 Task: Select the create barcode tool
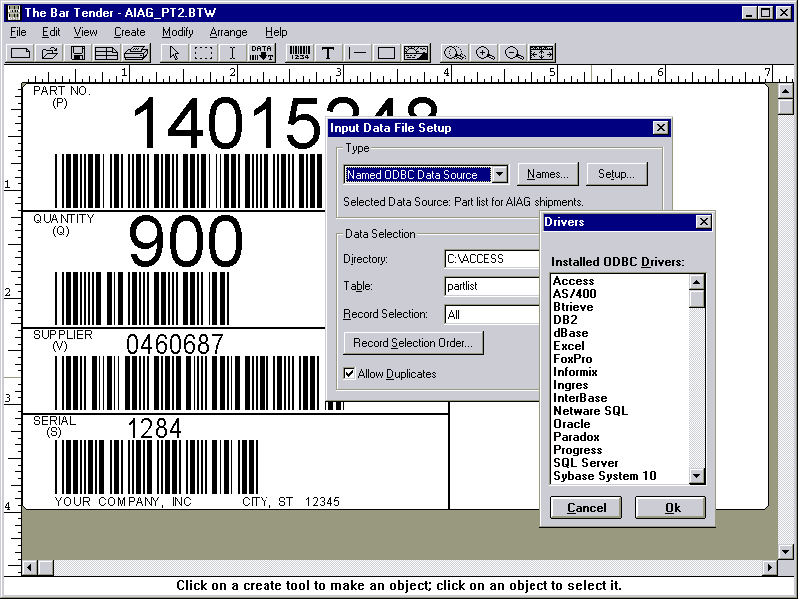[299, 53]
